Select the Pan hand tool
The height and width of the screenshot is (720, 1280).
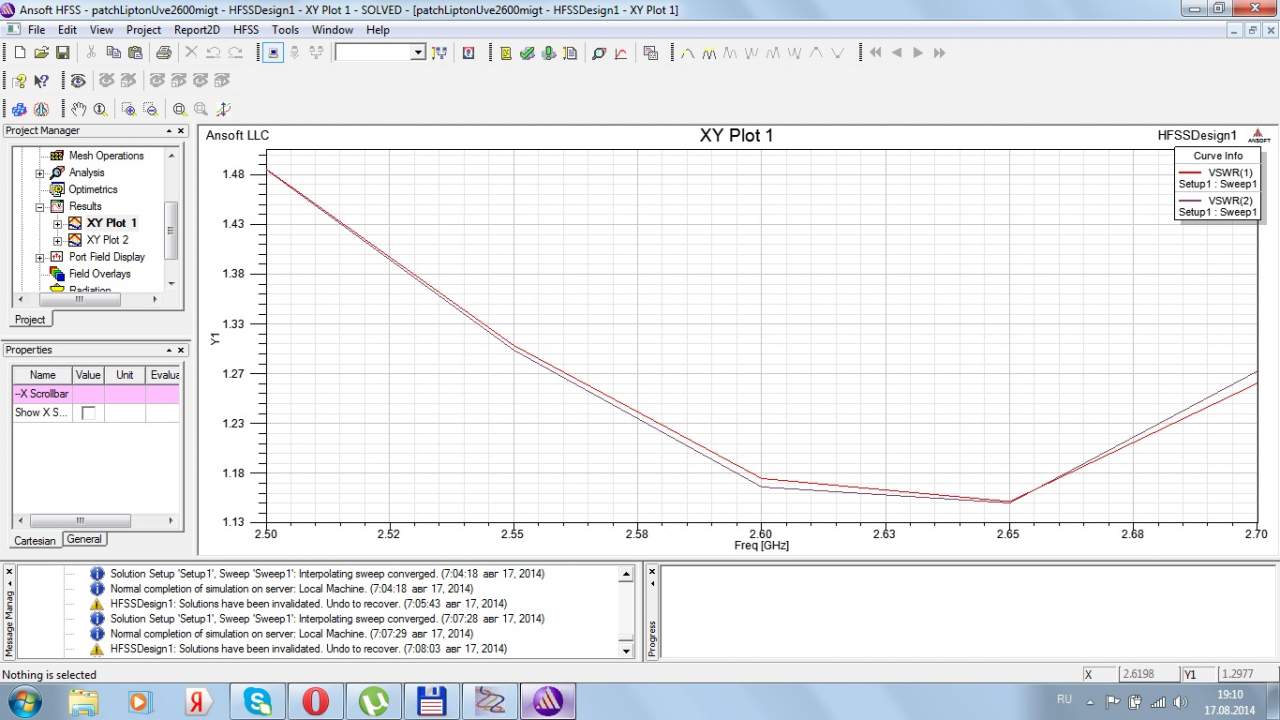click(79, 109)
